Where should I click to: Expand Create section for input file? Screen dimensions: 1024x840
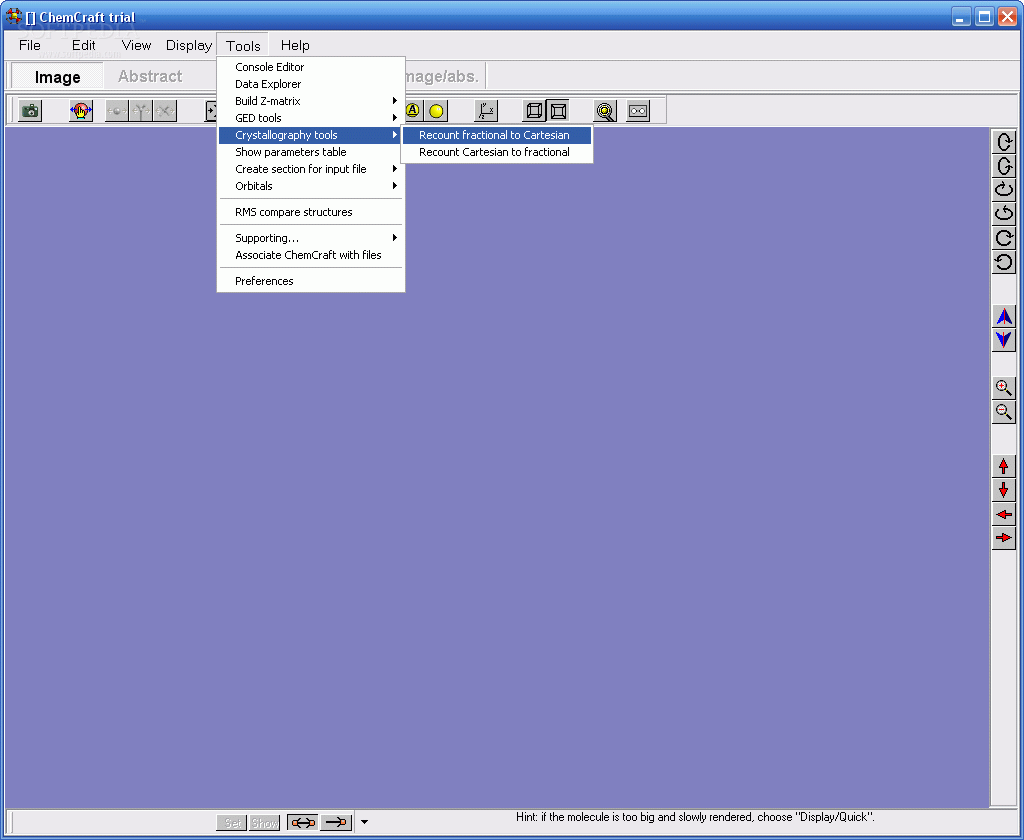(311, 169)
